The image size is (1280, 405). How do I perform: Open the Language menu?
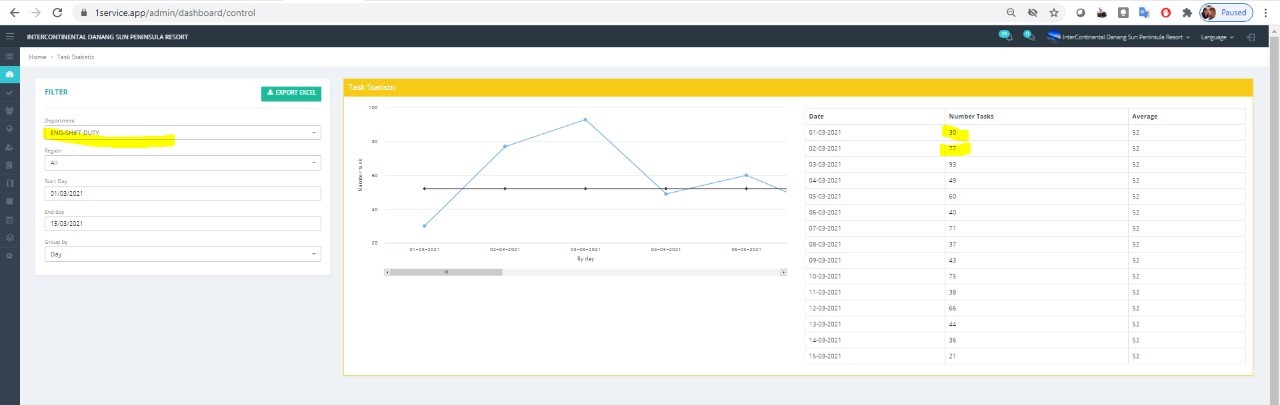click(1216, 37)
